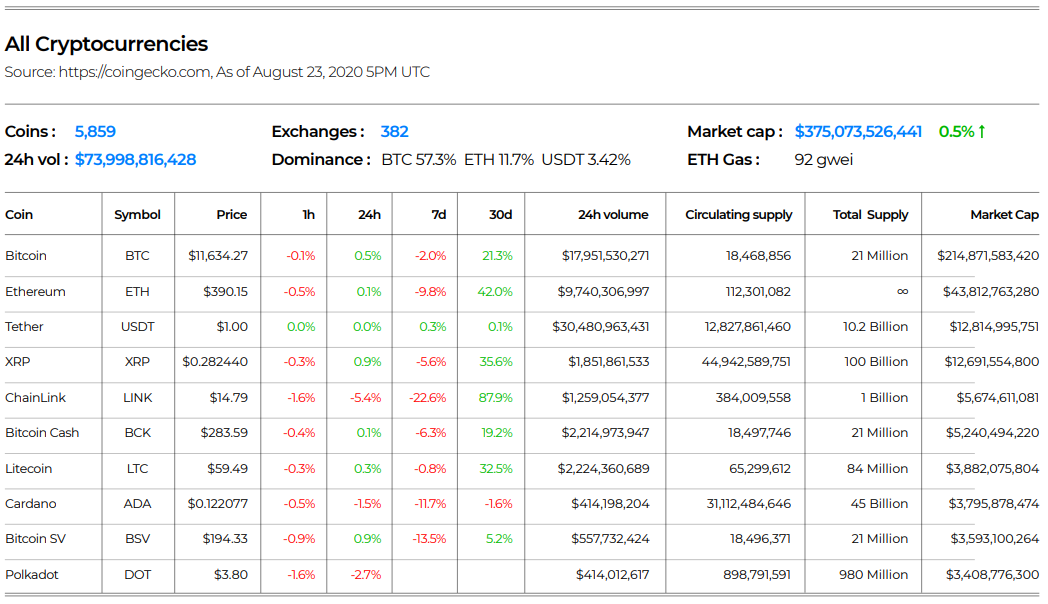Open the 382 exchanges count link
Screen dimensions: 1048x604
tap(394, 132)
